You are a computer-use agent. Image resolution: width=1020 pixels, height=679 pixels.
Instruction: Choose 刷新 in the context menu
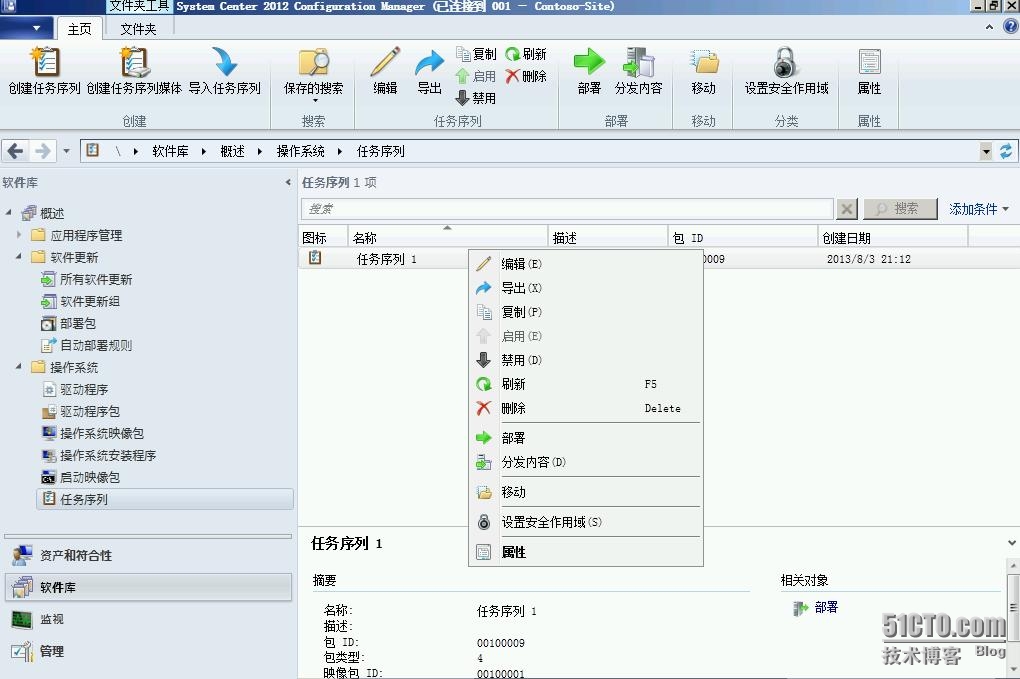pyautogui.click(x=585, y=384)
